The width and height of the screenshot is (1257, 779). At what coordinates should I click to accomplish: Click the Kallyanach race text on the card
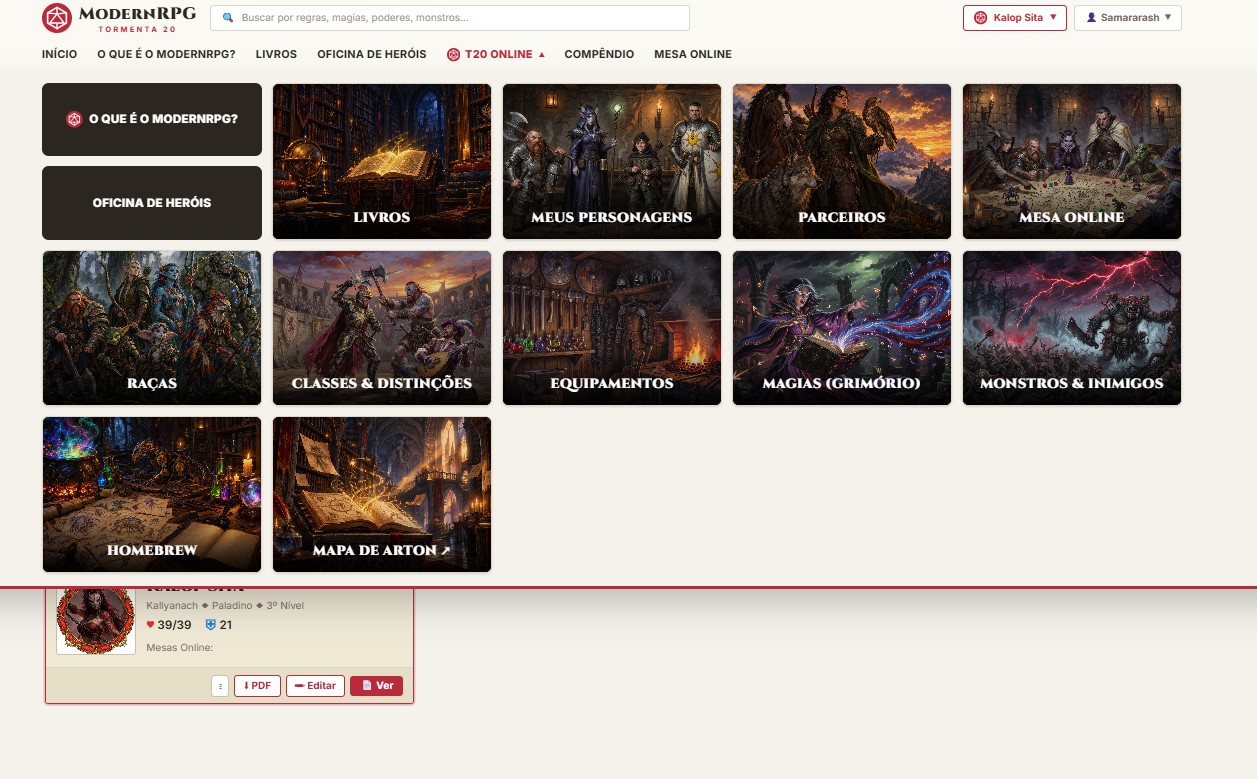[172, 606]
